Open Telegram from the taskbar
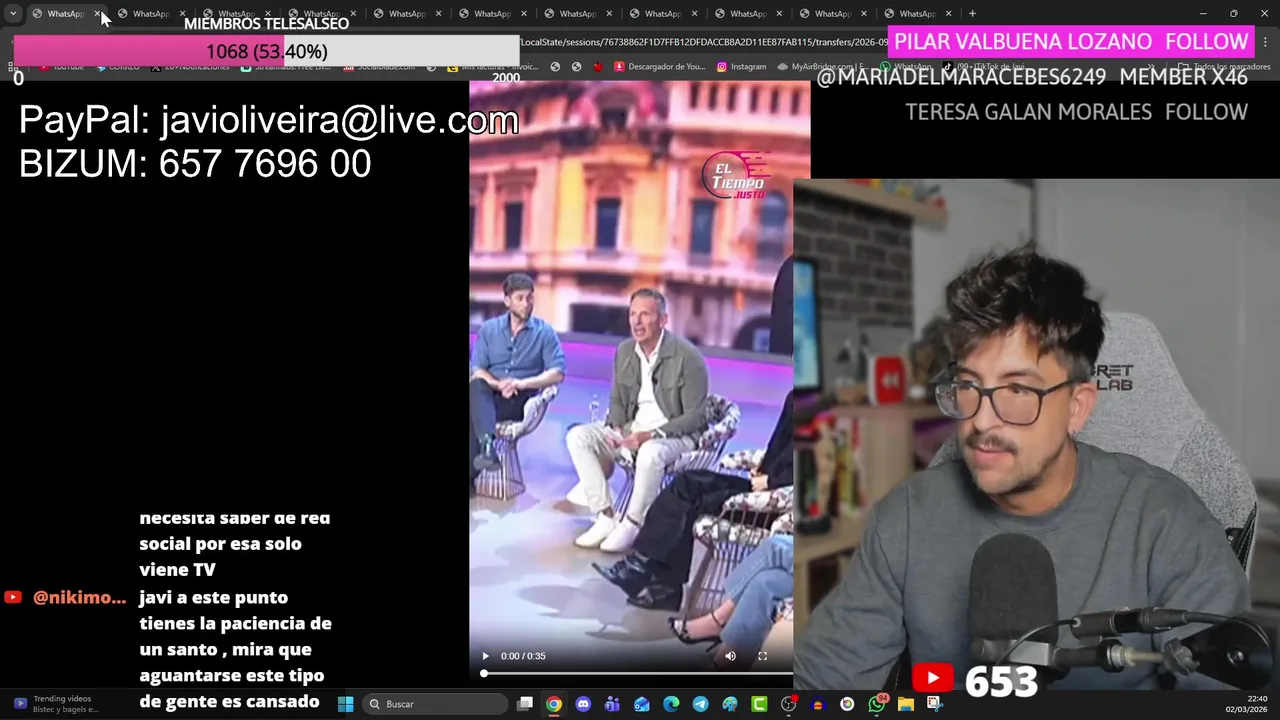Viewport: 1280px width, 720px height. point(700,704)
